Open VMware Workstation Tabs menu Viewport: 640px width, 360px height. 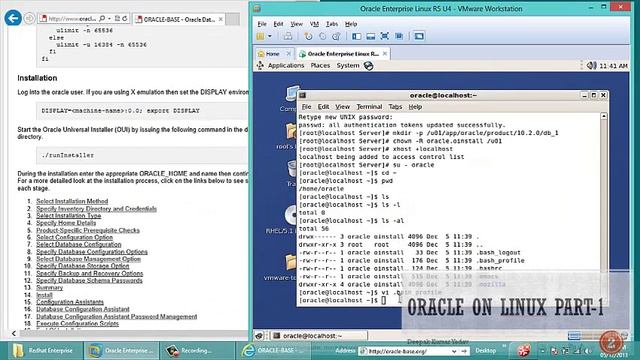(332, 24)
